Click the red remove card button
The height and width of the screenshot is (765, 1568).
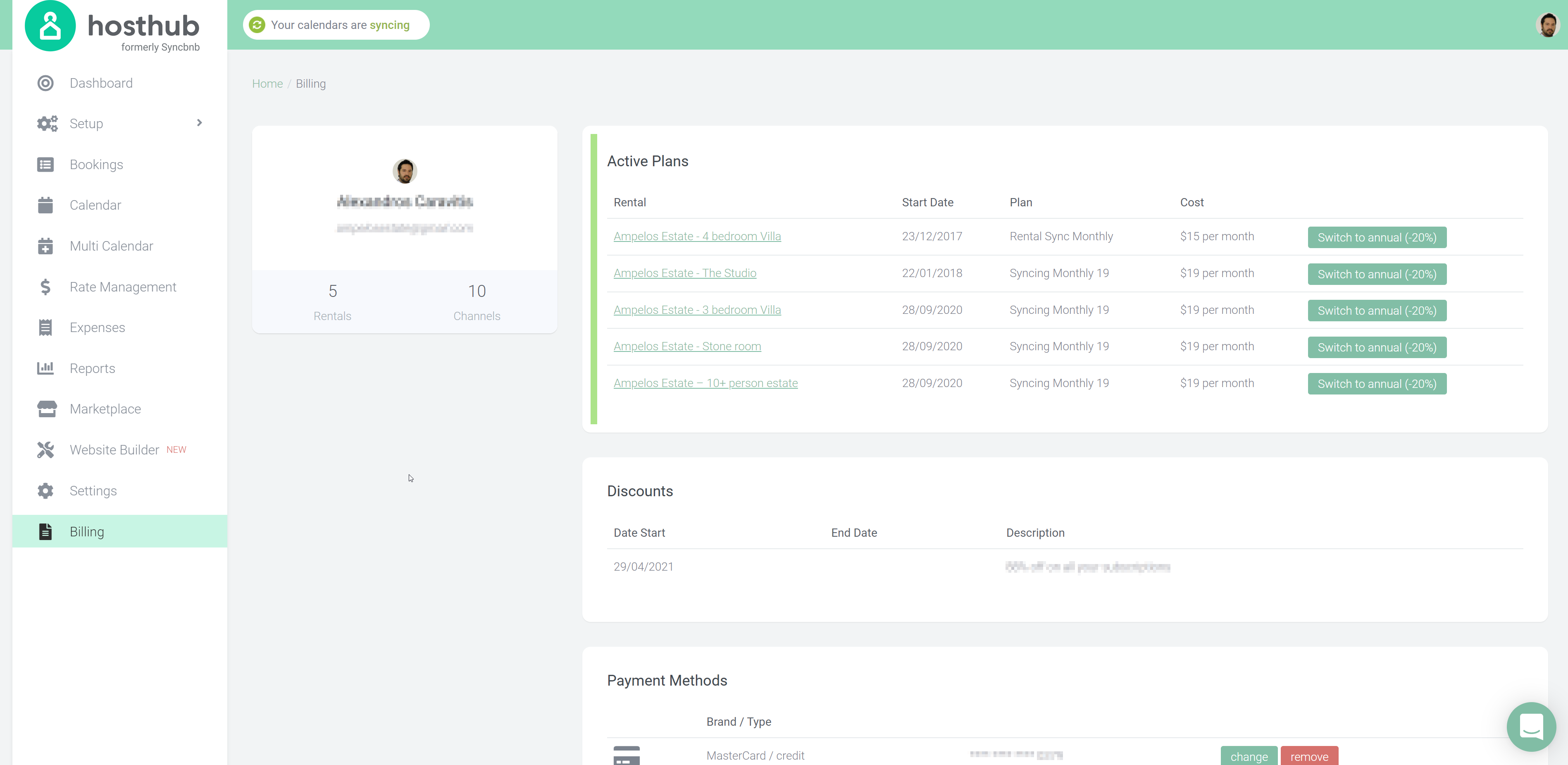(x=1309, y=756)
